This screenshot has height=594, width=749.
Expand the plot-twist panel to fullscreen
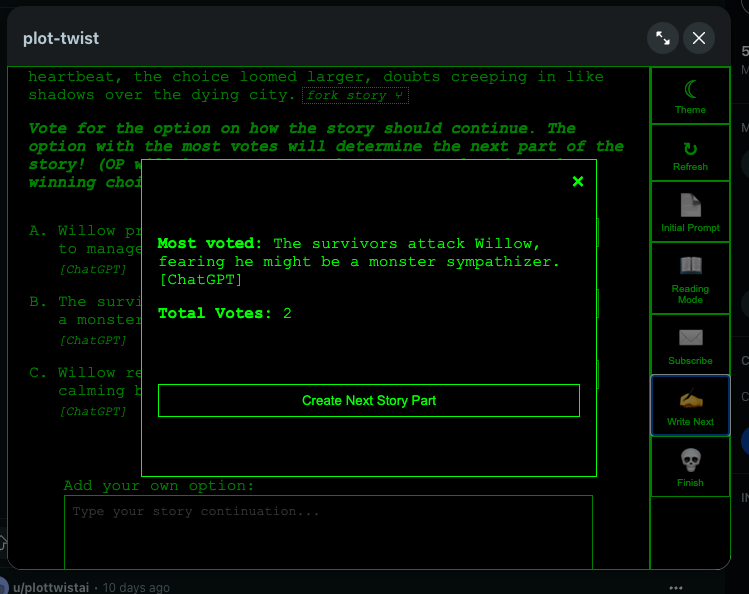point(663,38)
